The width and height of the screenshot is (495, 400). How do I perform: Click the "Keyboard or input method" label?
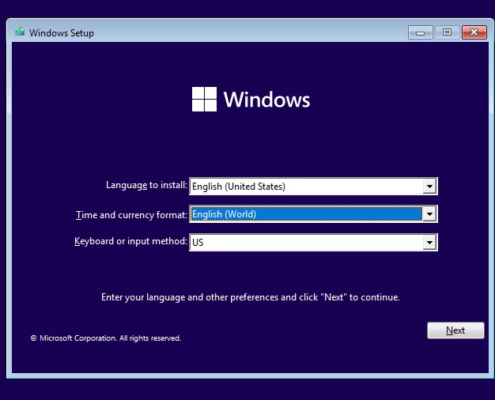click(131, 241)
